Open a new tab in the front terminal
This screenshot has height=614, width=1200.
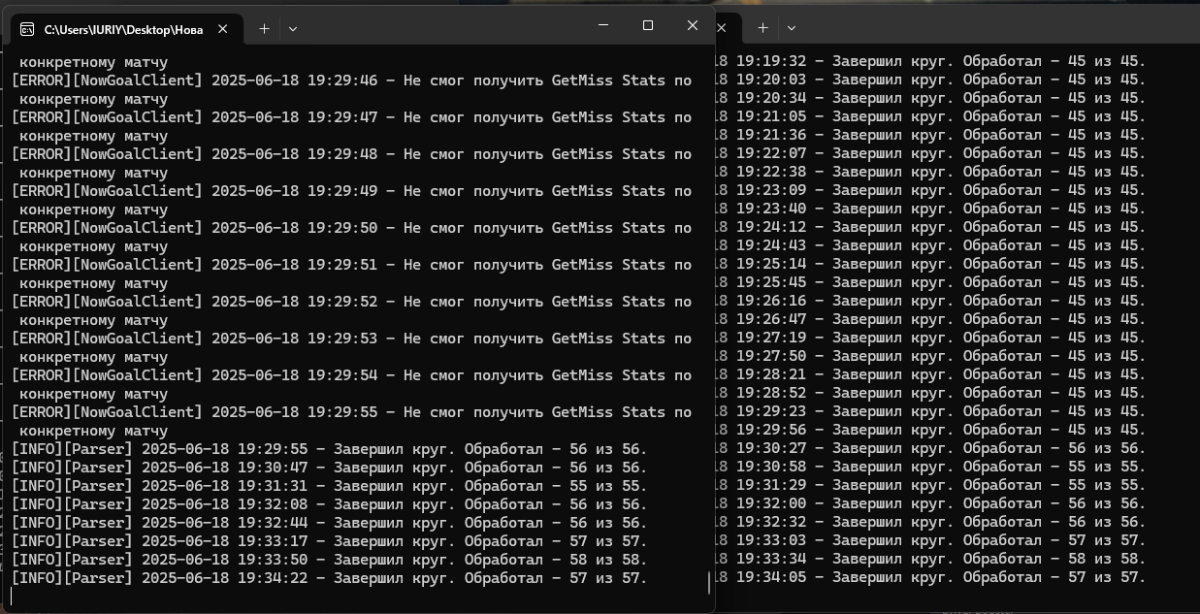[x=264, y=29]
